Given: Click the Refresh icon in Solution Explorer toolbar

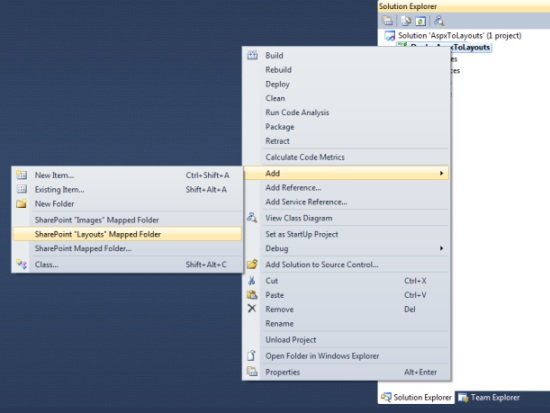Looking at the screenshot, I should (420, 21).
